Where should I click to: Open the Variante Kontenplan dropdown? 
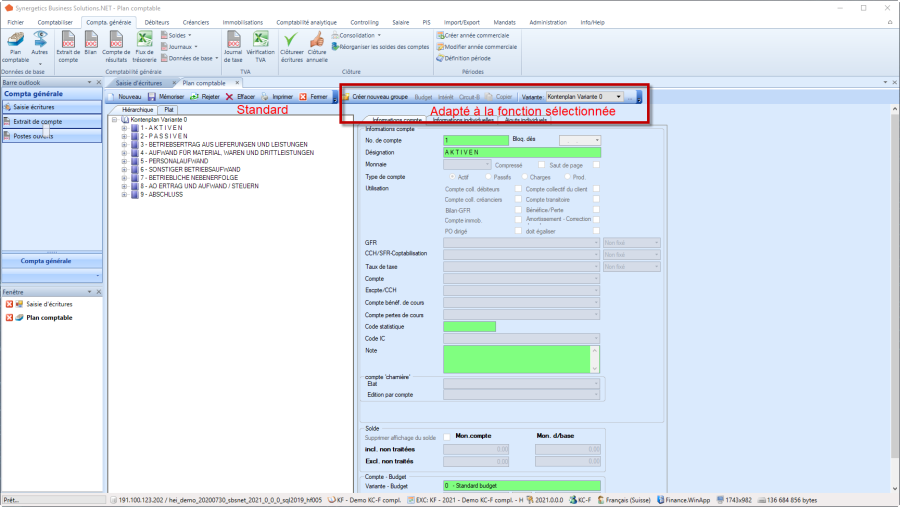(x=619, y=97)
